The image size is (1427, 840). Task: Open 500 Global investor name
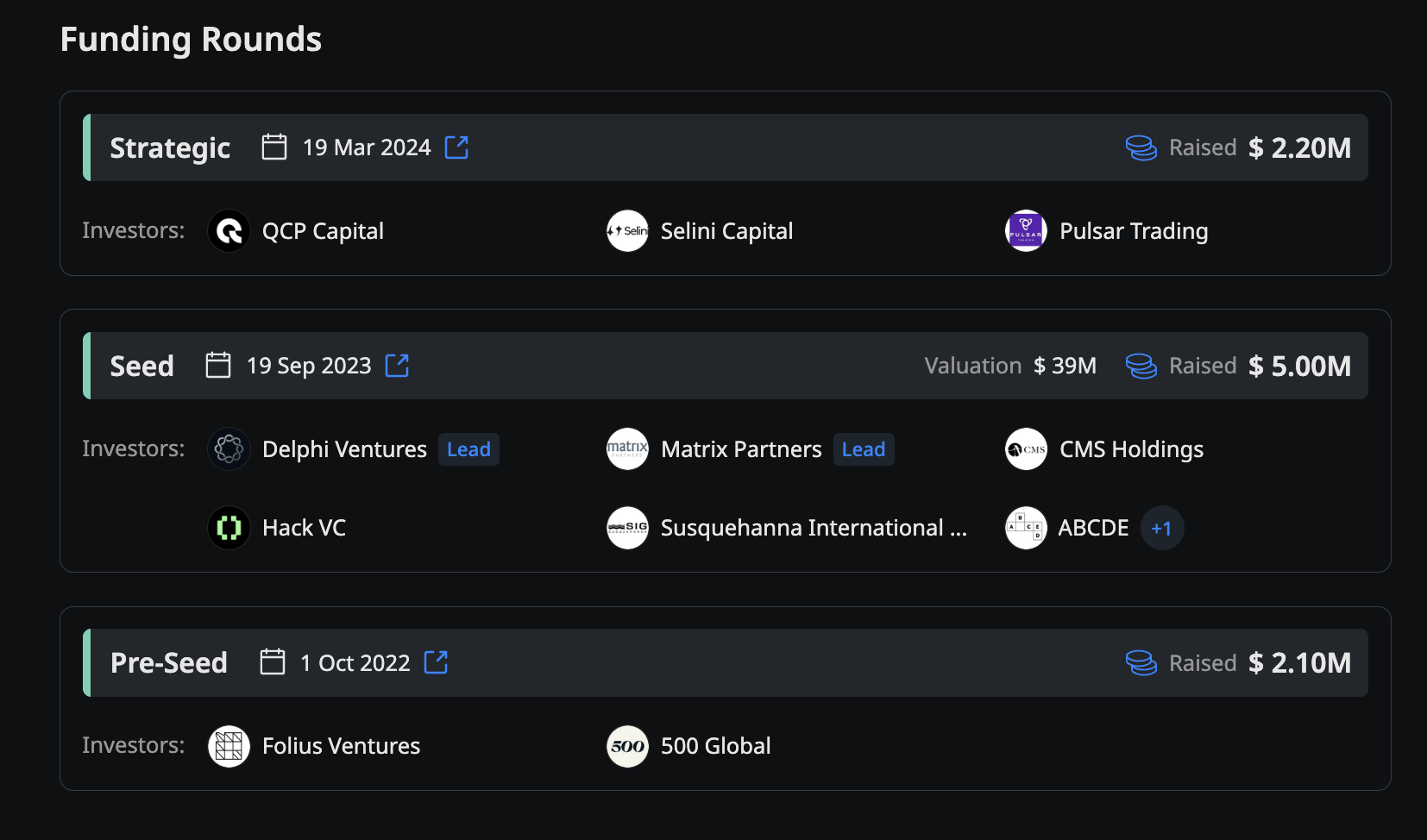[715, 746]
